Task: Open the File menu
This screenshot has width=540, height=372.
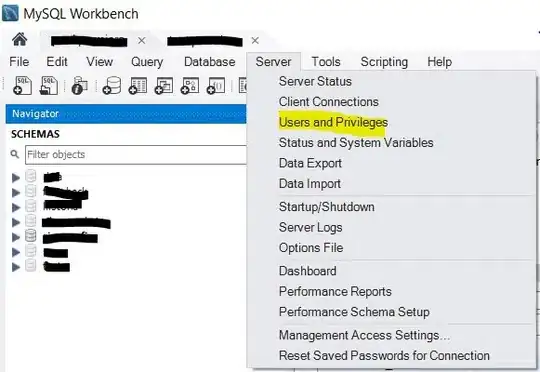Action: point(19,62)
